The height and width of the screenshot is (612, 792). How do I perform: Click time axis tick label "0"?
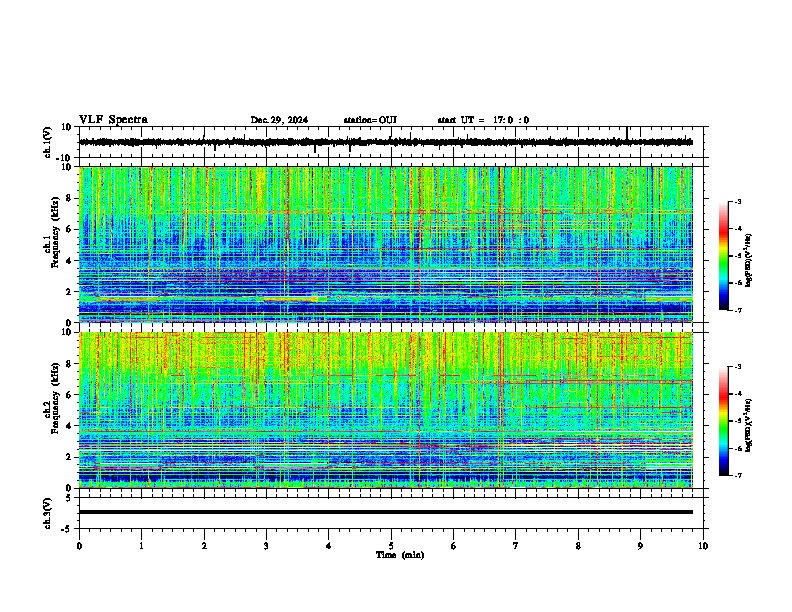pyautogui.click(x=79, y=546)
